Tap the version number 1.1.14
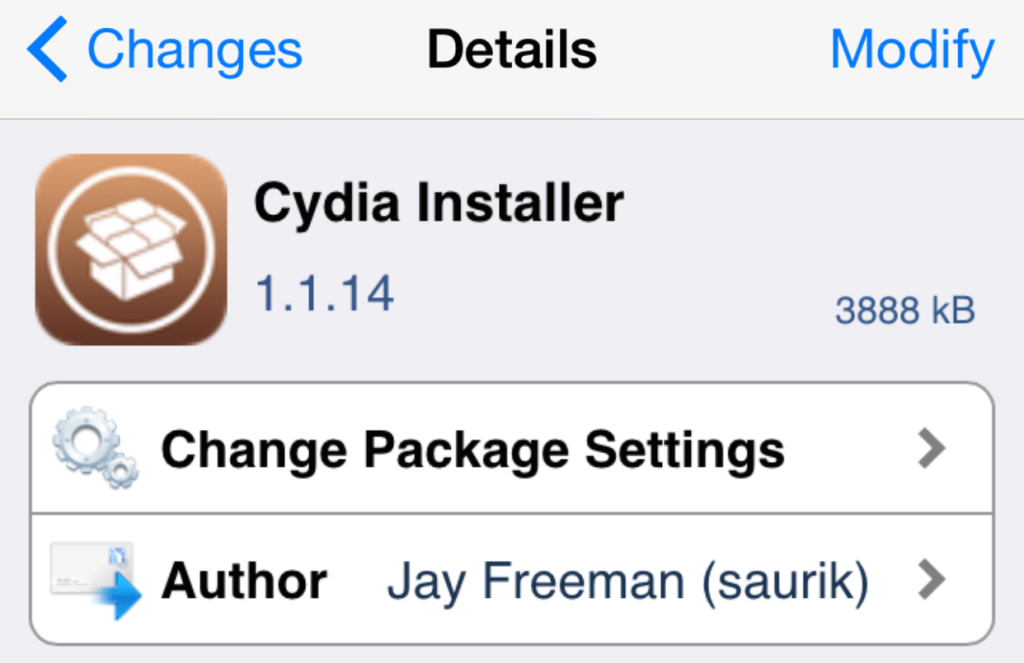The height and width of the screenshot is (663, 1024). [x=325, y=293]
